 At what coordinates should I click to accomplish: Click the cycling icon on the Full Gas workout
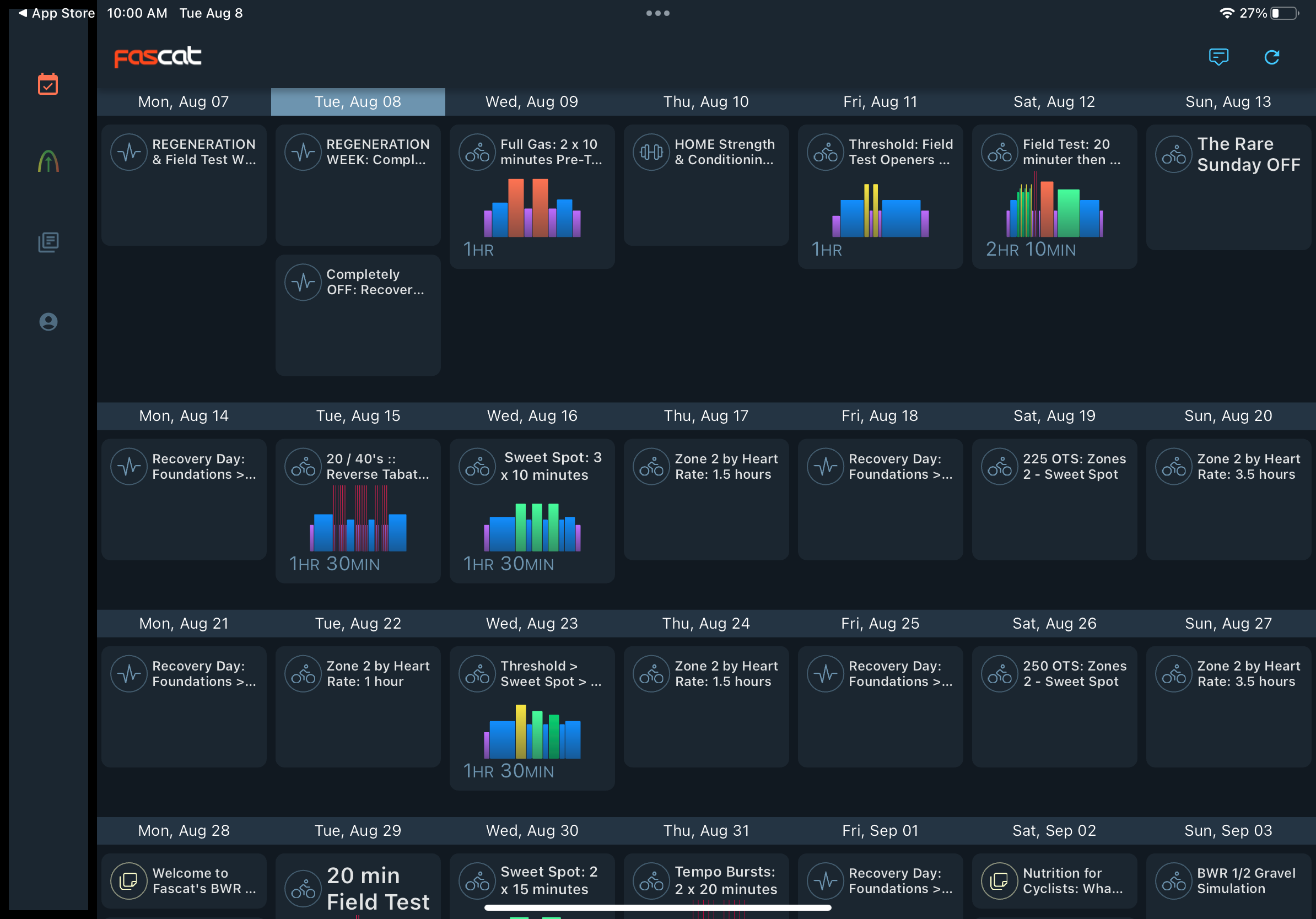[476, 152]
